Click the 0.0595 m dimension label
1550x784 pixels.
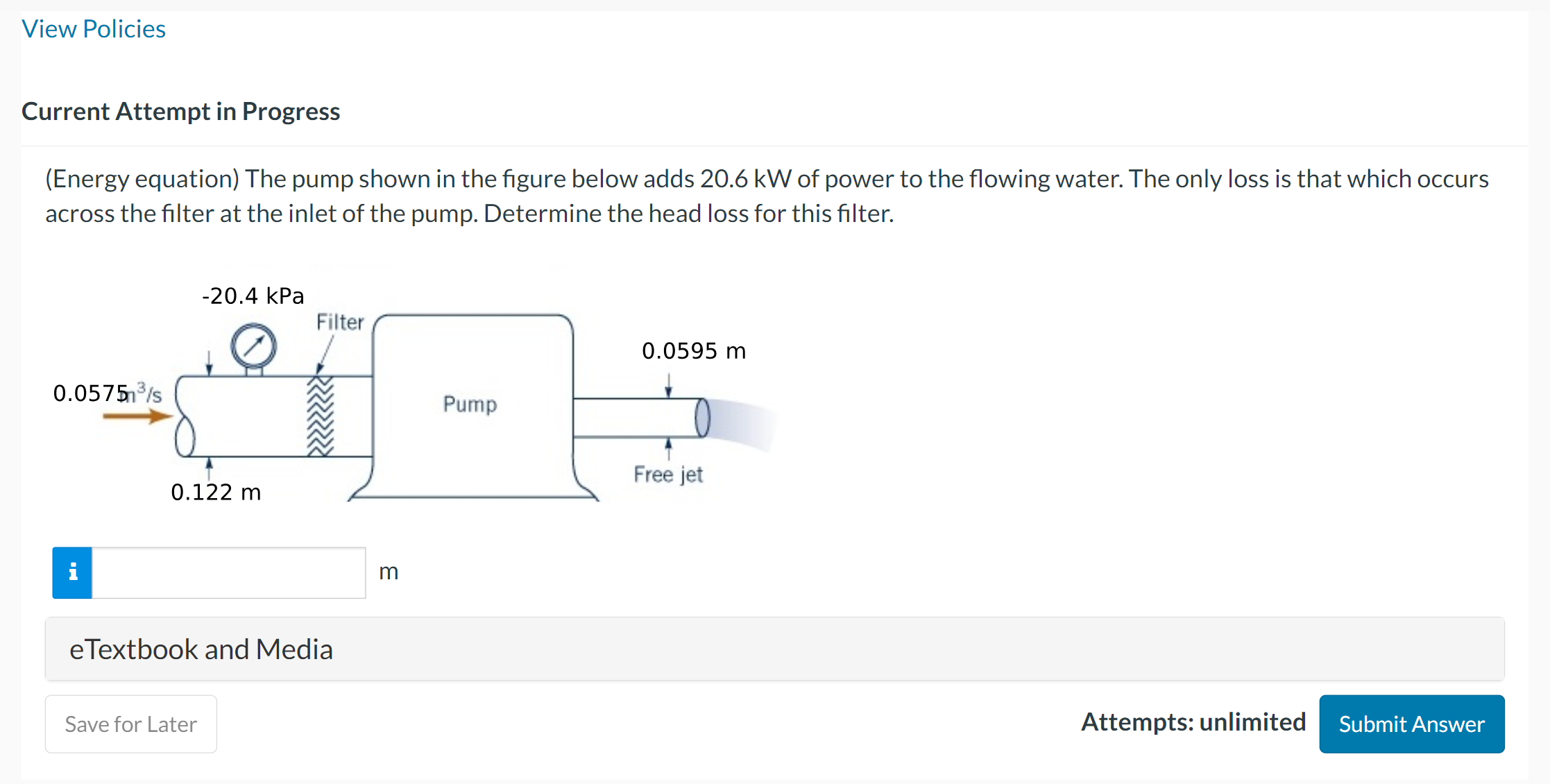point(693,350)
